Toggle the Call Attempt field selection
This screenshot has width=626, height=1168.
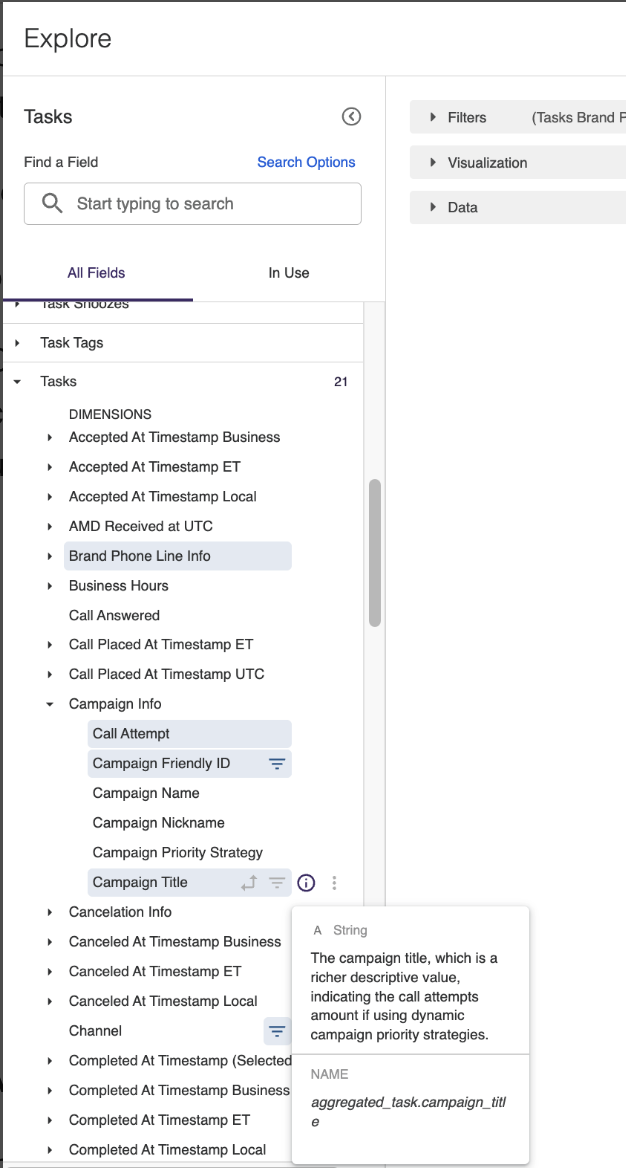coord(132,734)
